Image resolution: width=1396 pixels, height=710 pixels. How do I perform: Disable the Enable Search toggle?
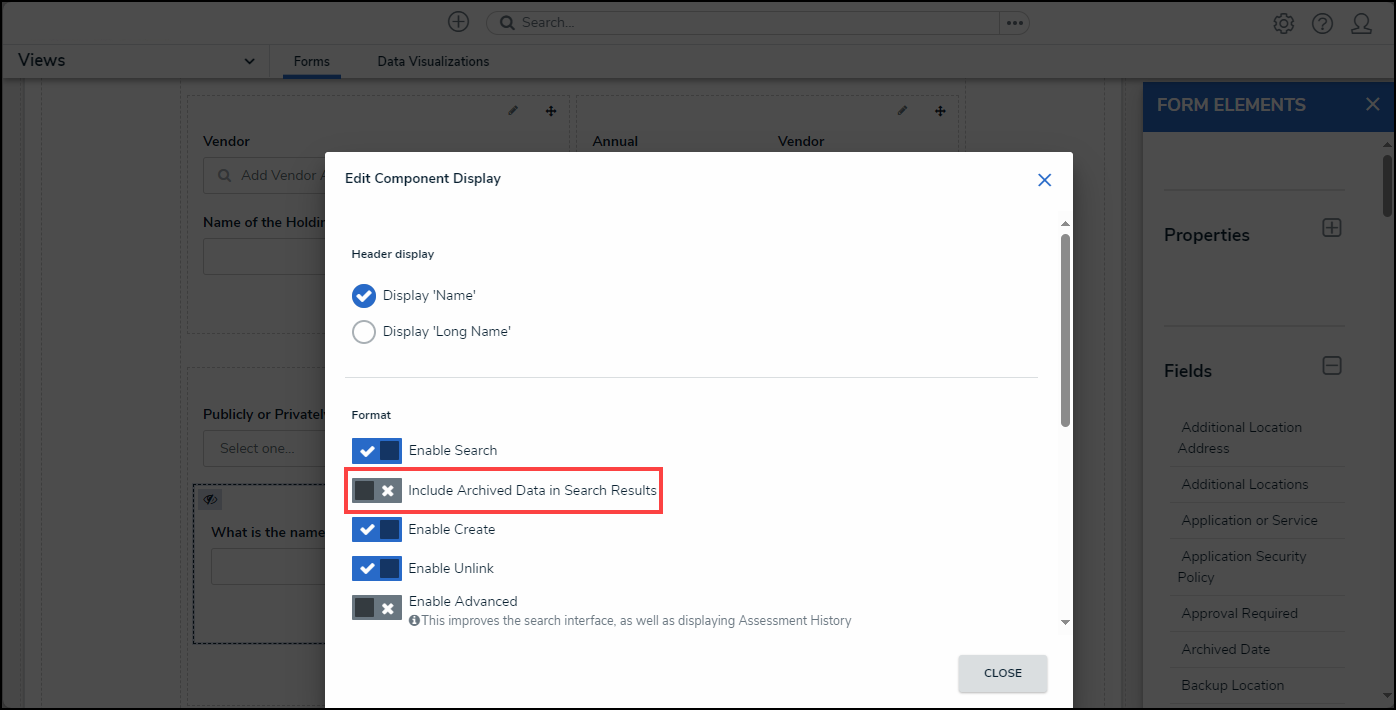(x=377, y=451)
